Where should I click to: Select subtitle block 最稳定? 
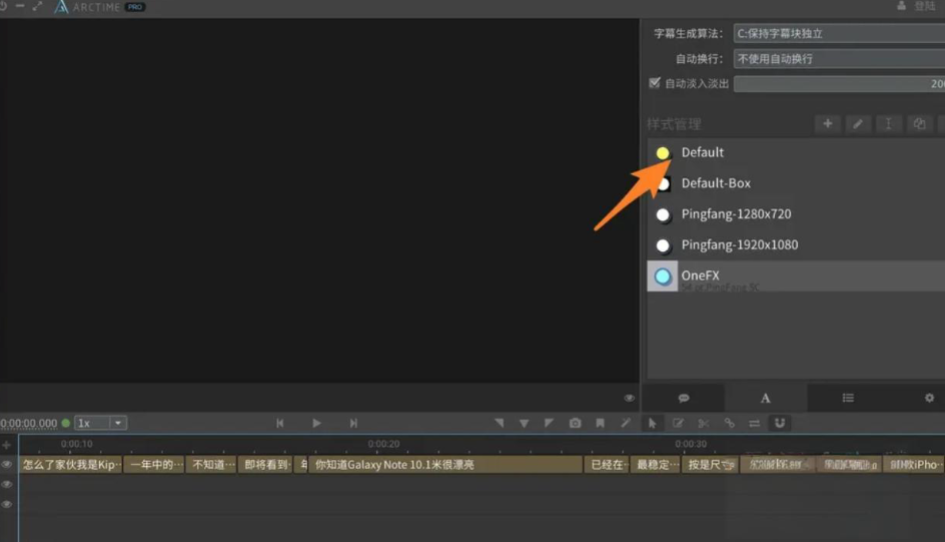click(x=656, y=464)
